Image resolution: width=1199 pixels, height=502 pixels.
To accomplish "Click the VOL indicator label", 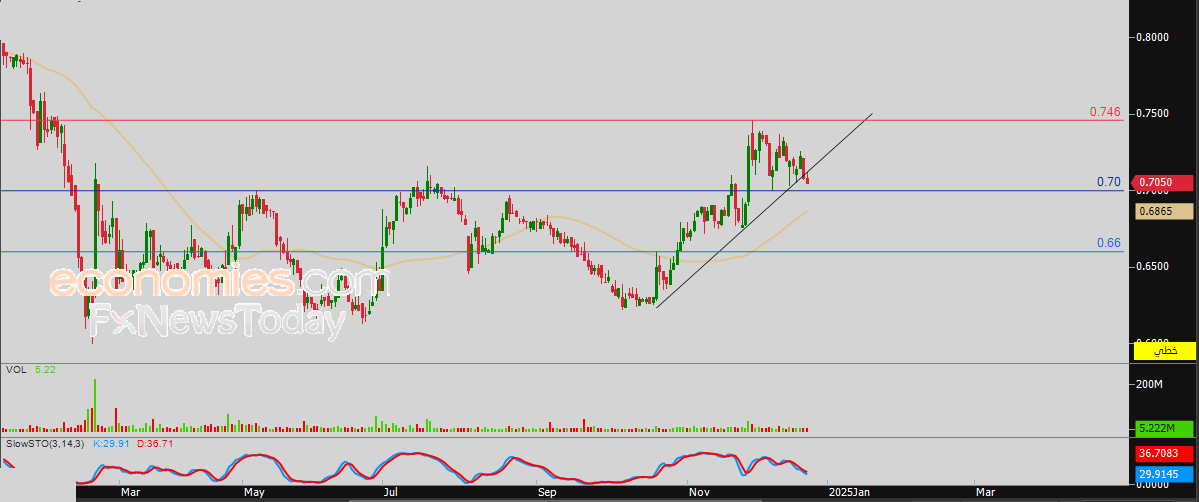I will (16, 370).
